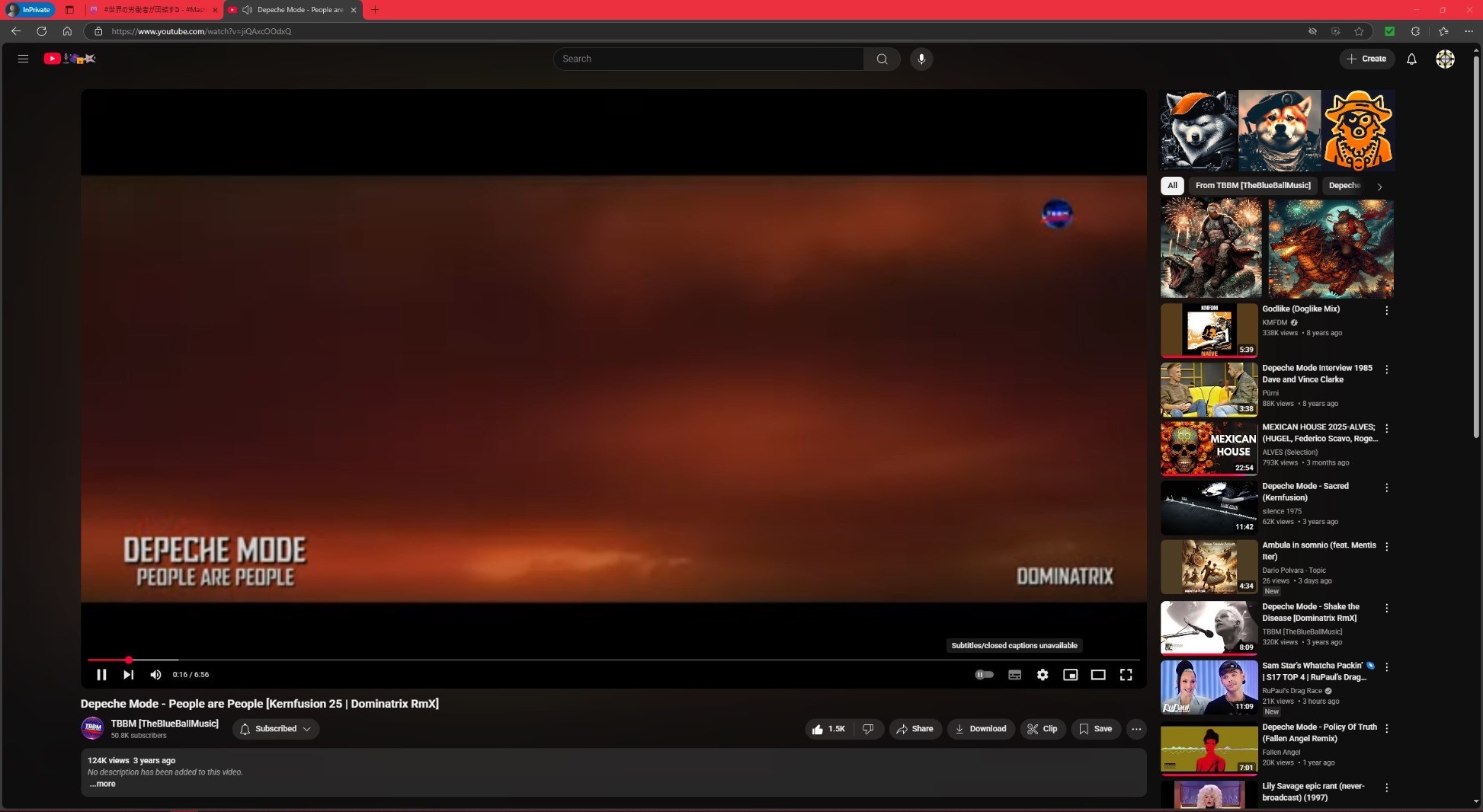Image resolution: width=1483 pixels, height=812 pixels.
Task: Show more filter chips with the arrow
Action: coord(1379,186)
